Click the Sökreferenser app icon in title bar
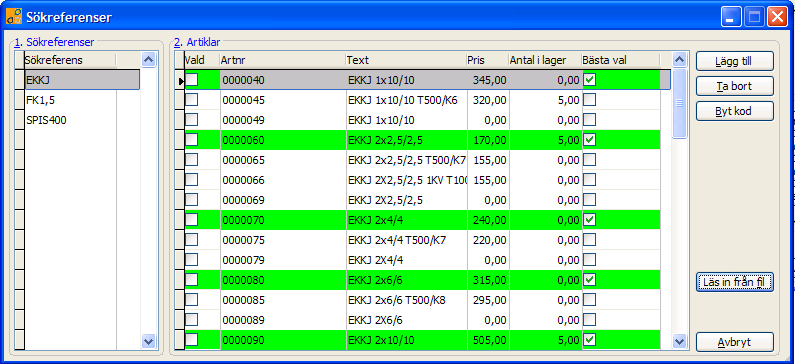795x364 pixels. pos(14,17)
